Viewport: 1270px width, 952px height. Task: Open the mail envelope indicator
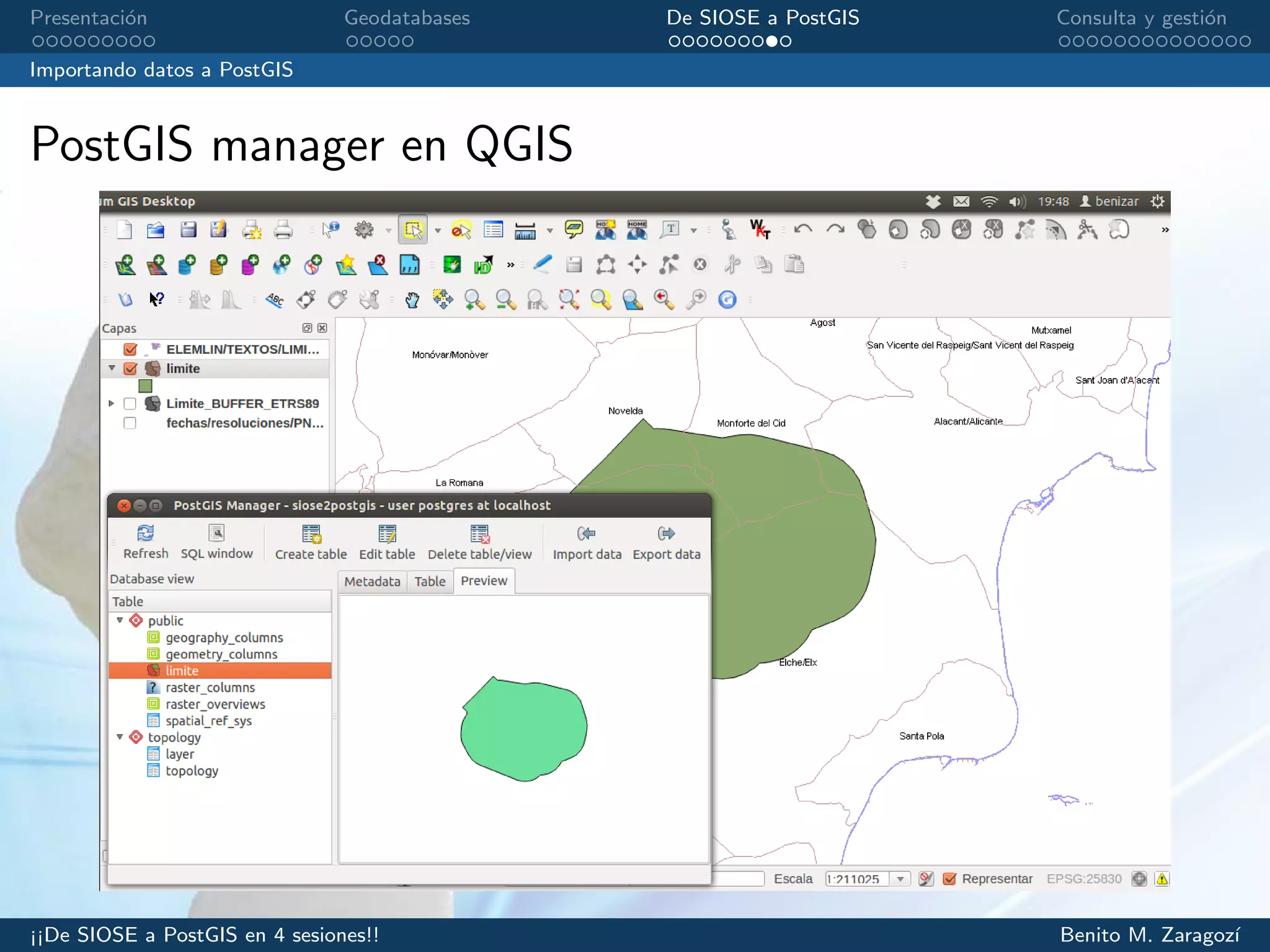tap(961, 201)
